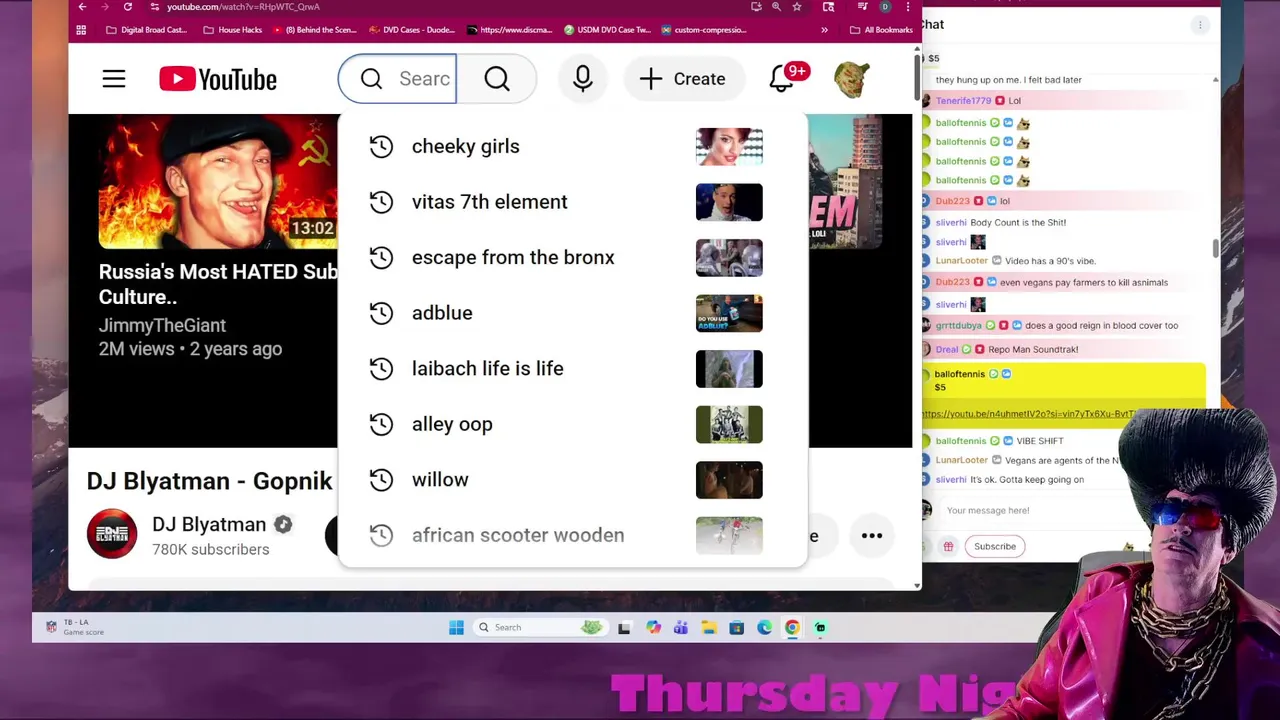Click the Tenerife1779 username in chat

pos(963,101)
